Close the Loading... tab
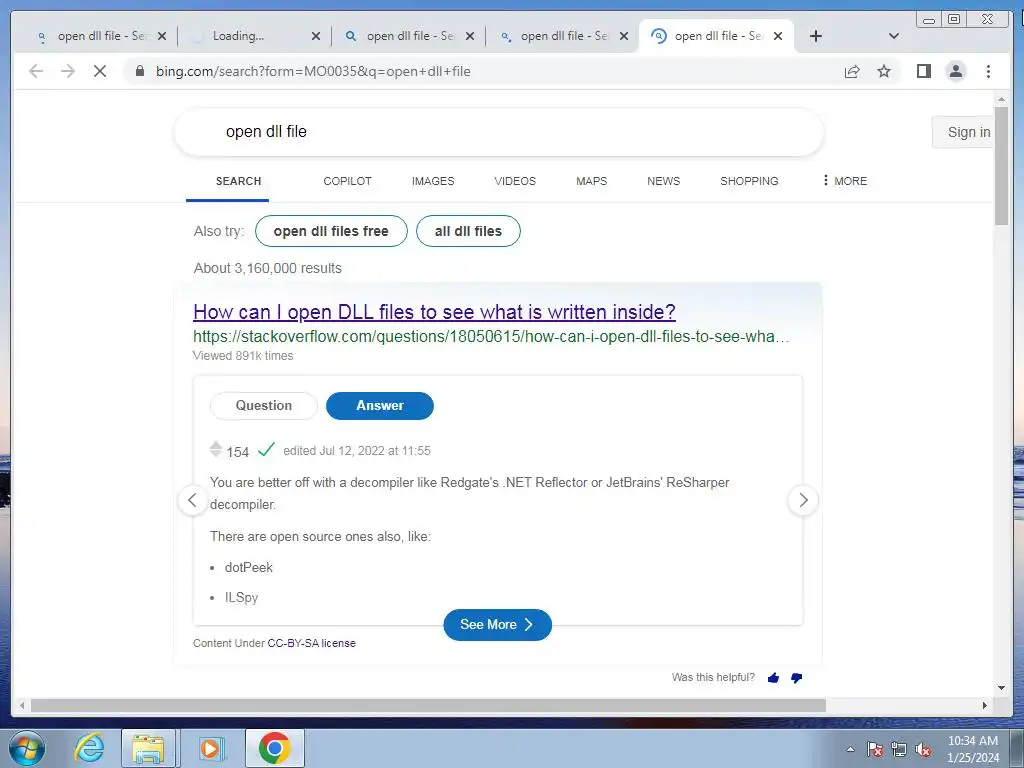The width and height of the screenshot is (1024, 768). (315, 36)
